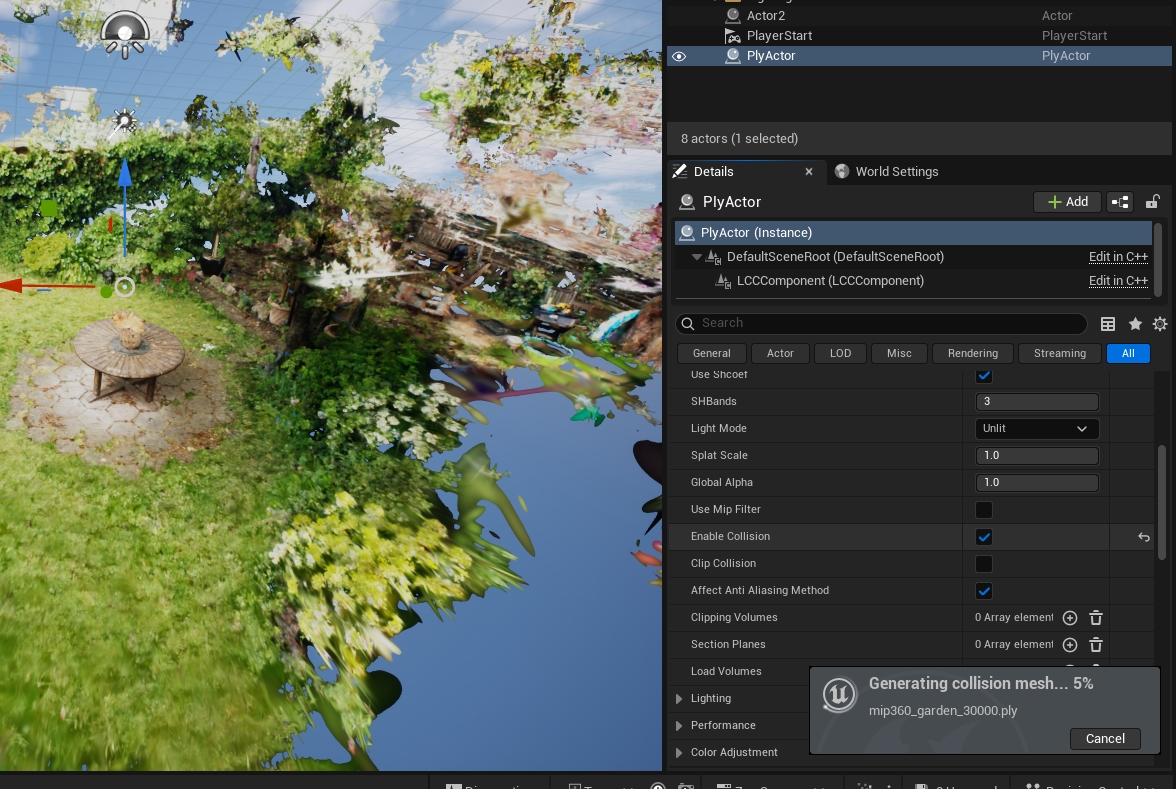Open Edit in C++ for DefaultSceneRoot
1176x789 pixels.
pos(1118,256)
